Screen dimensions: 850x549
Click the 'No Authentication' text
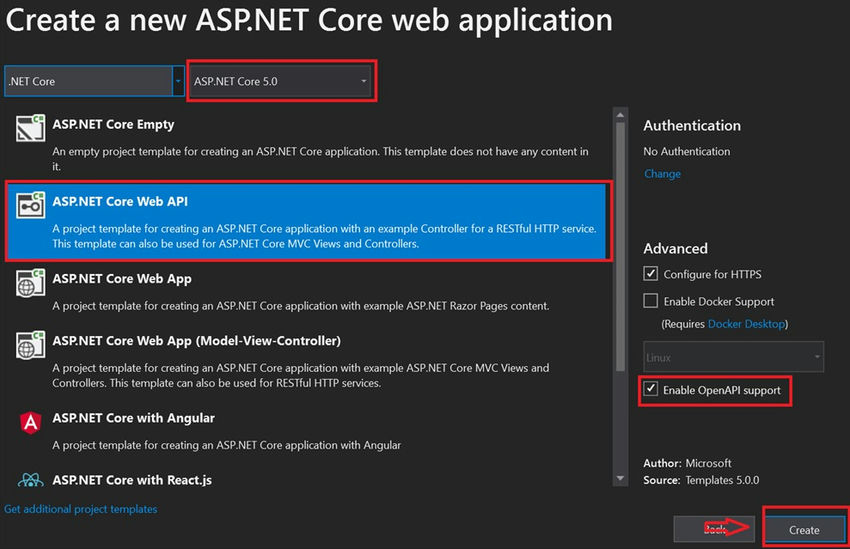[686, 151]
